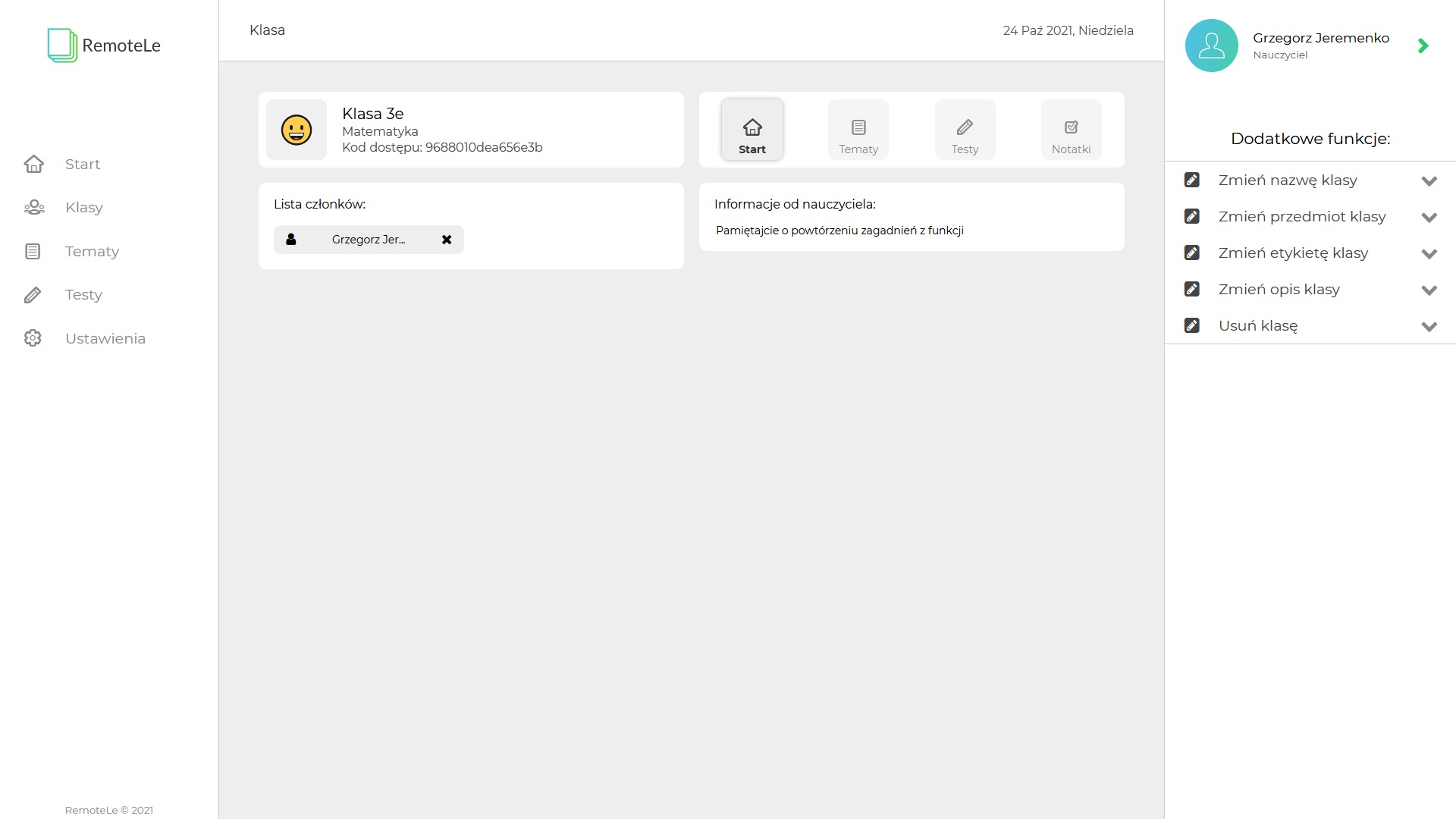Click the Tematy document icon in sidebar
This screenshot has width=1456, height=819.
coord(33,251)
